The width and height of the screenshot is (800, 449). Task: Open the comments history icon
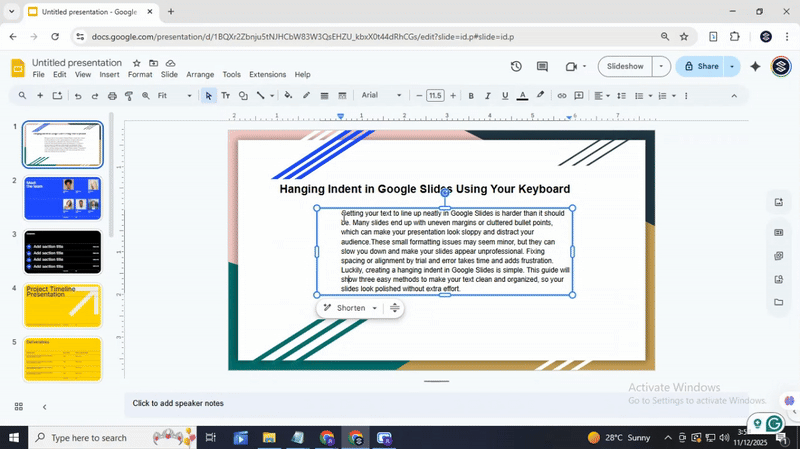[x=542, y=67]
